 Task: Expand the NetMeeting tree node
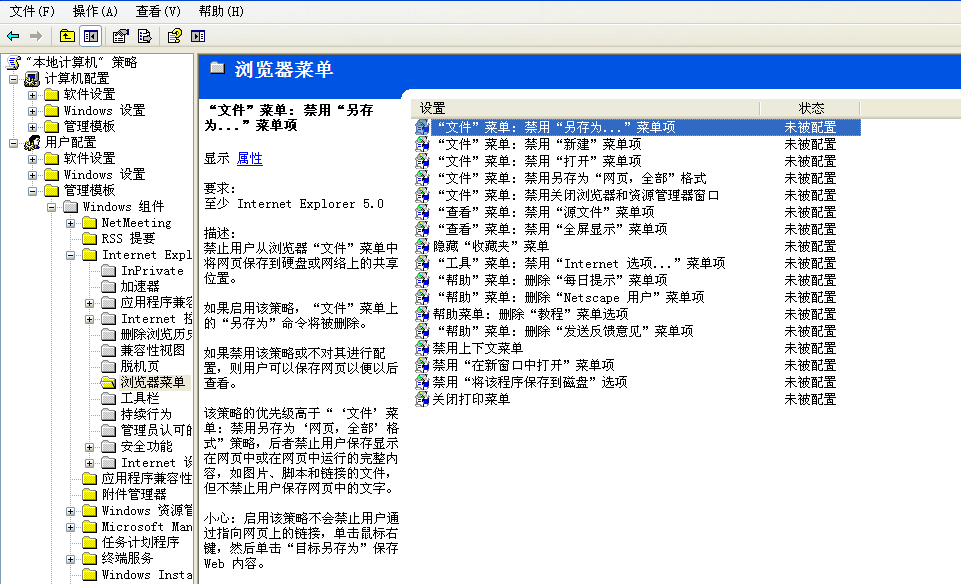[72, 223]
